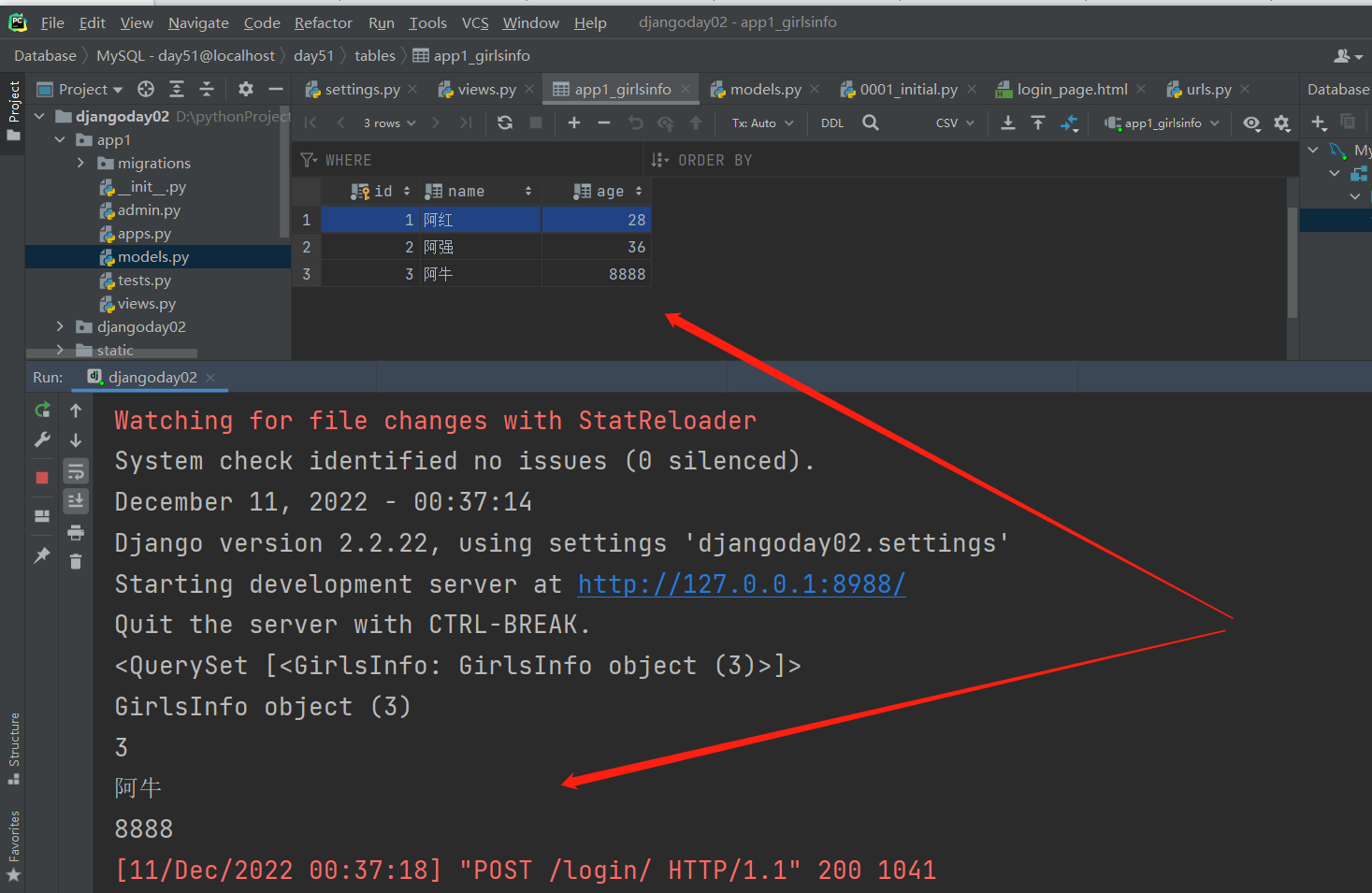
Task: Jump up the stack trace in console
Action: coord(76,410)
